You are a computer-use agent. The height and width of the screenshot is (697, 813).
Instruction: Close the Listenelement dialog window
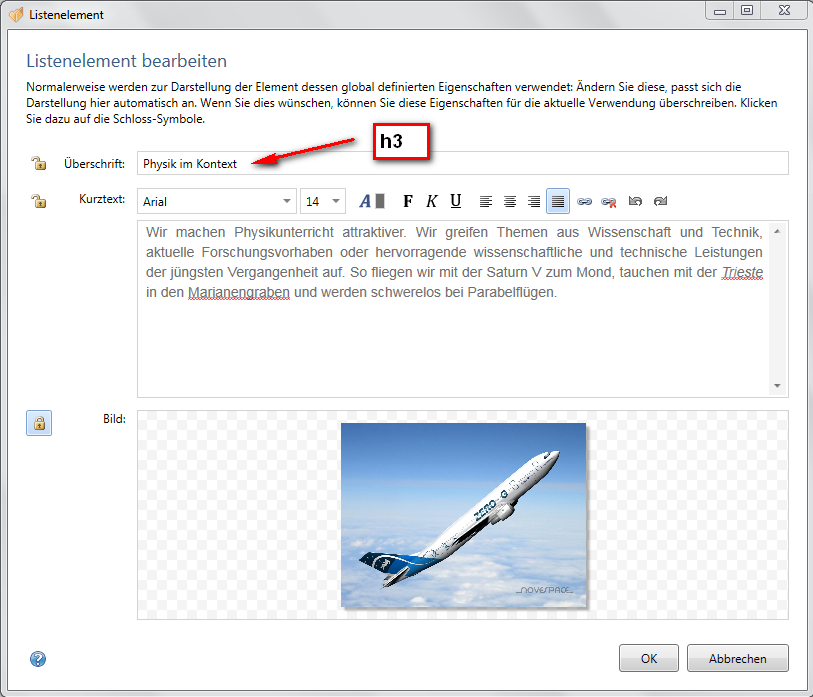(x=784, y=11)
